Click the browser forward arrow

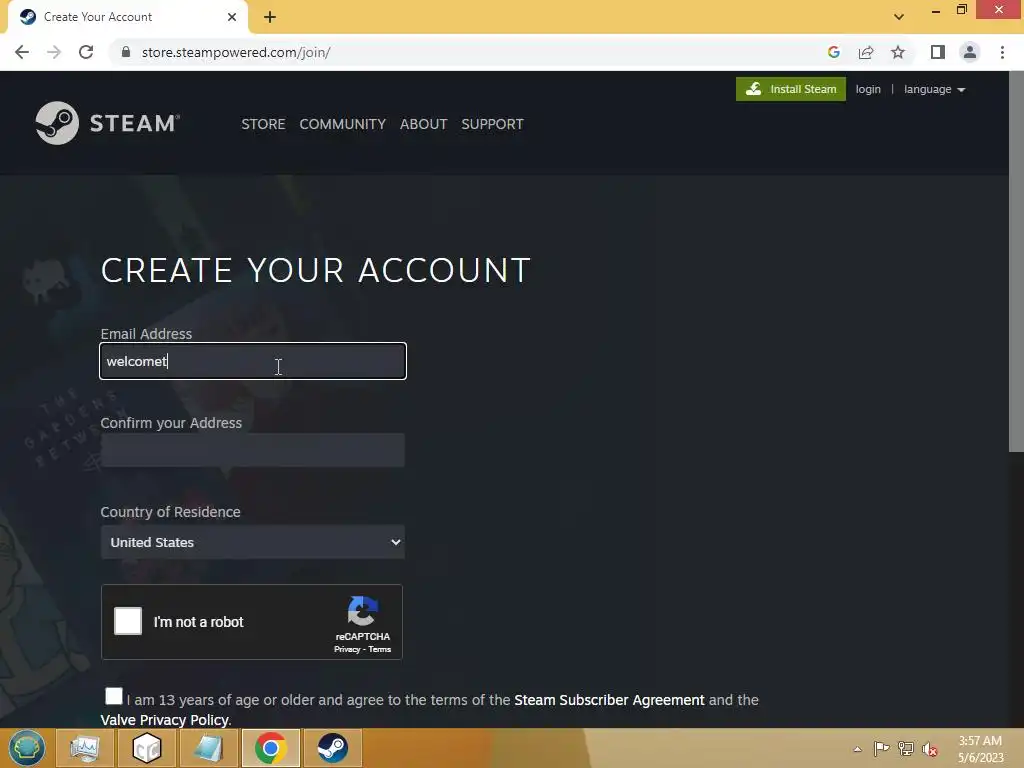pyautogui.click(x=54, y=52)
